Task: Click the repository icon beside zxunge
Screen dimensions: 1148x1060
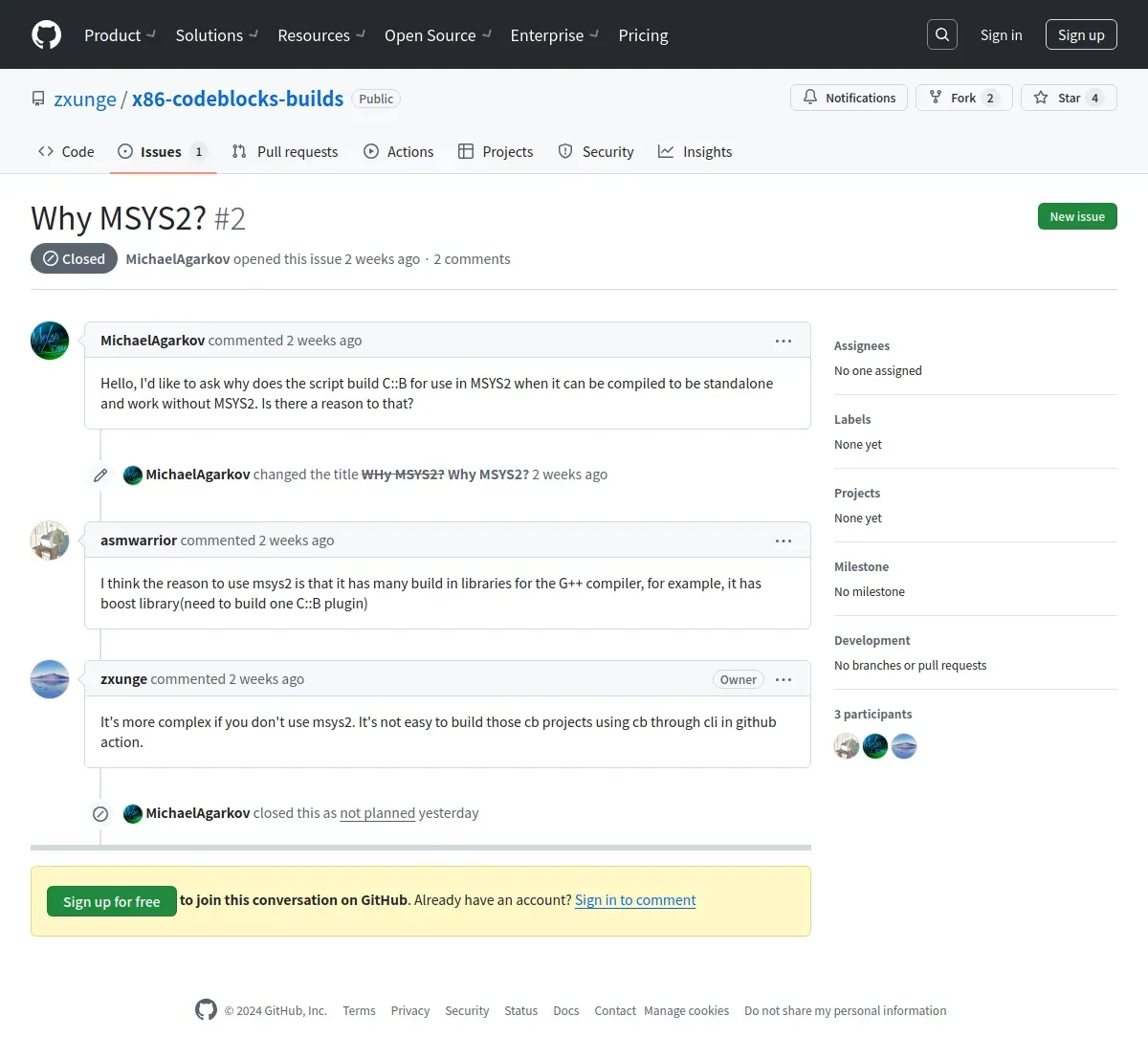Action: (38, 99)
